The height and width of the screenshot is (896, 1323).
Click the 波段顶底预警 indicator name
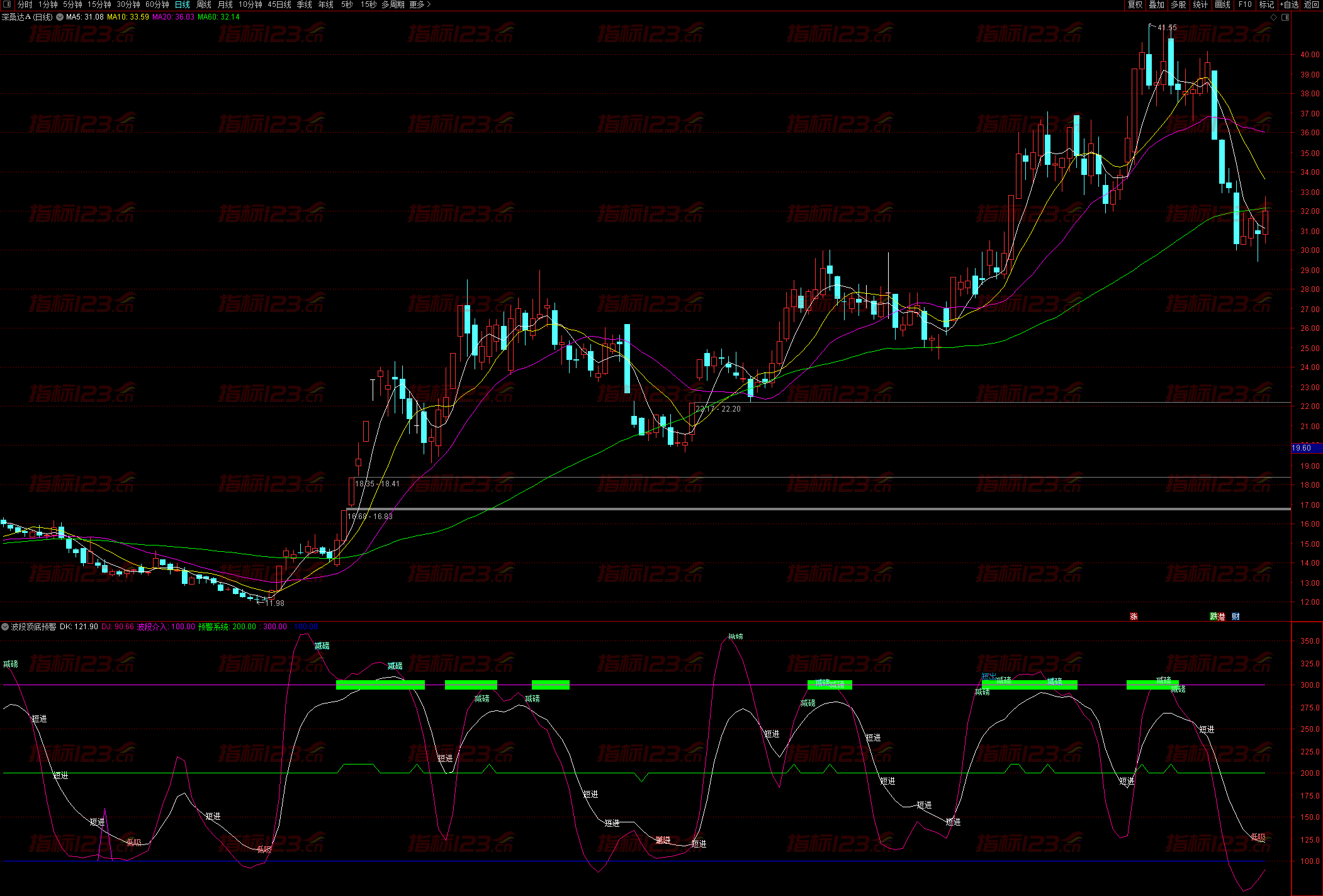34,627
